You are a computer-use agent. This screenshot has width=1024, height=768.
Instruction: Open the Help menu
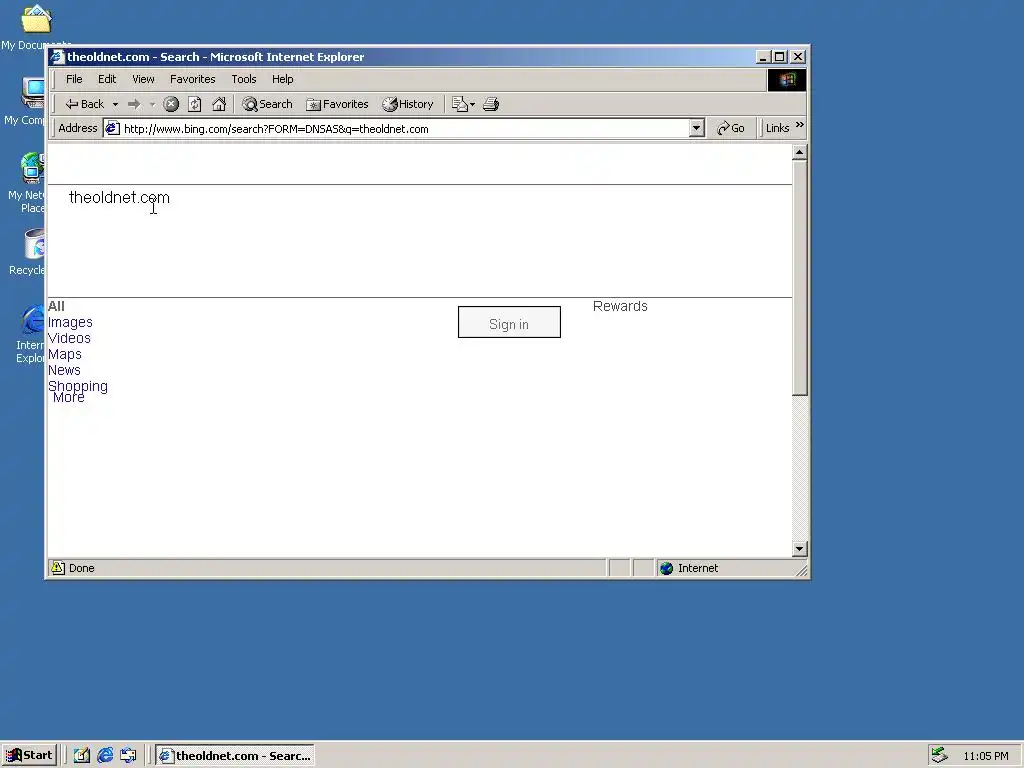[x=282, y=79]
